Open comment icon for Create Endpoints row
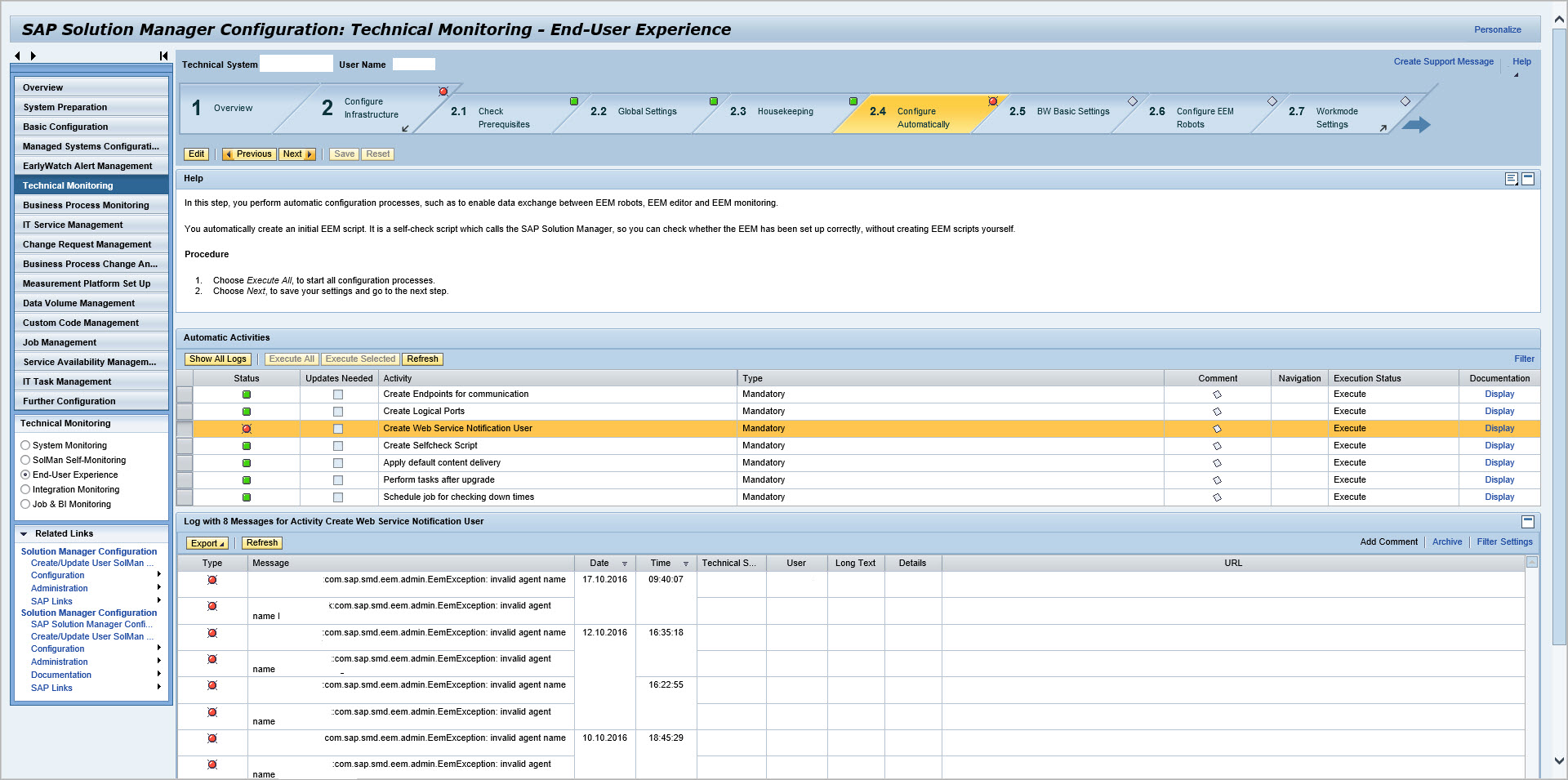Viewport: 1568px width, 780px height. click(x=1217, y=394)
